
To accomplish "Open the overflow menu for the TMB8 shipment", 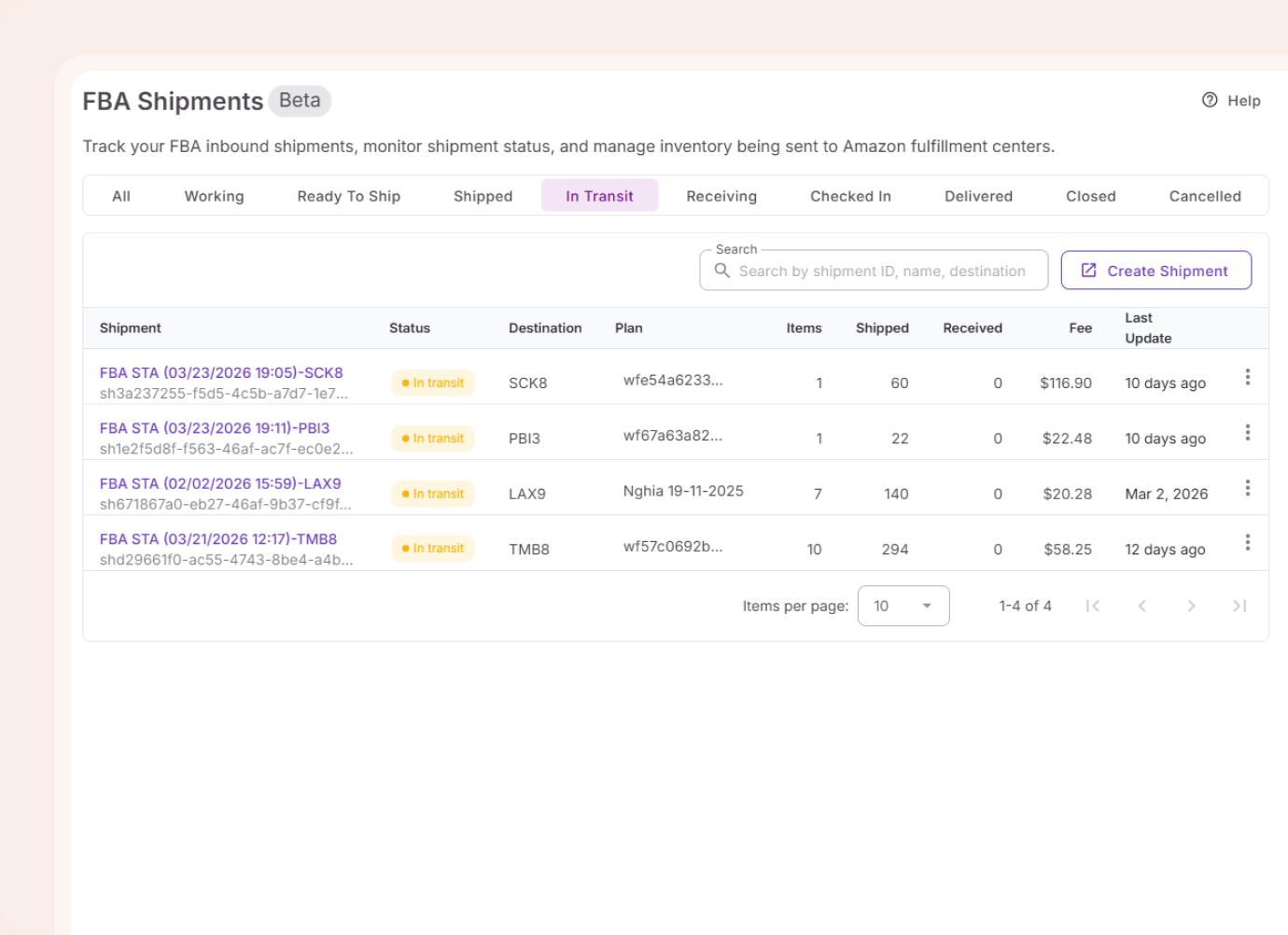I will point(1248,542).
